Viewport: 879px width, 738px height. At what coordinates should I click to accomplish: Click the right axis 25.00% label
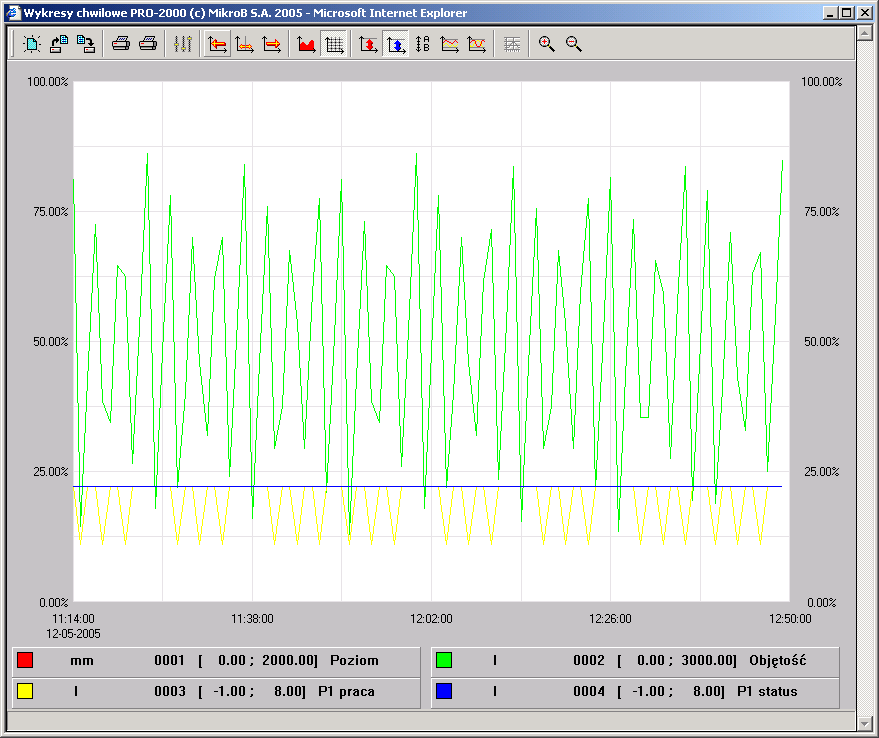(822, 472)
